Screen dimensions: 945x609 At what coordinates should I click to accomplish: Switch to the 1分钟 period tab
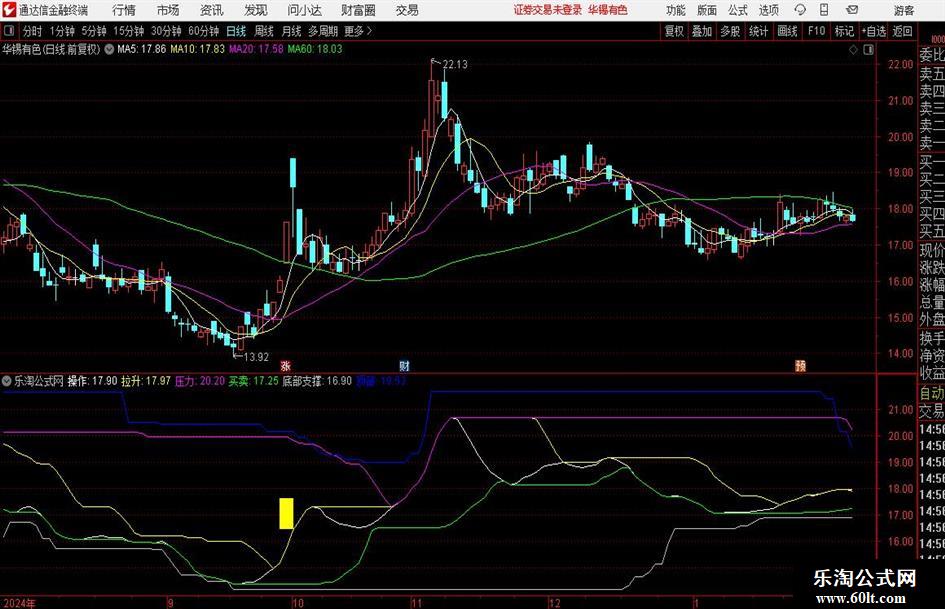click(x=61, y=31)
